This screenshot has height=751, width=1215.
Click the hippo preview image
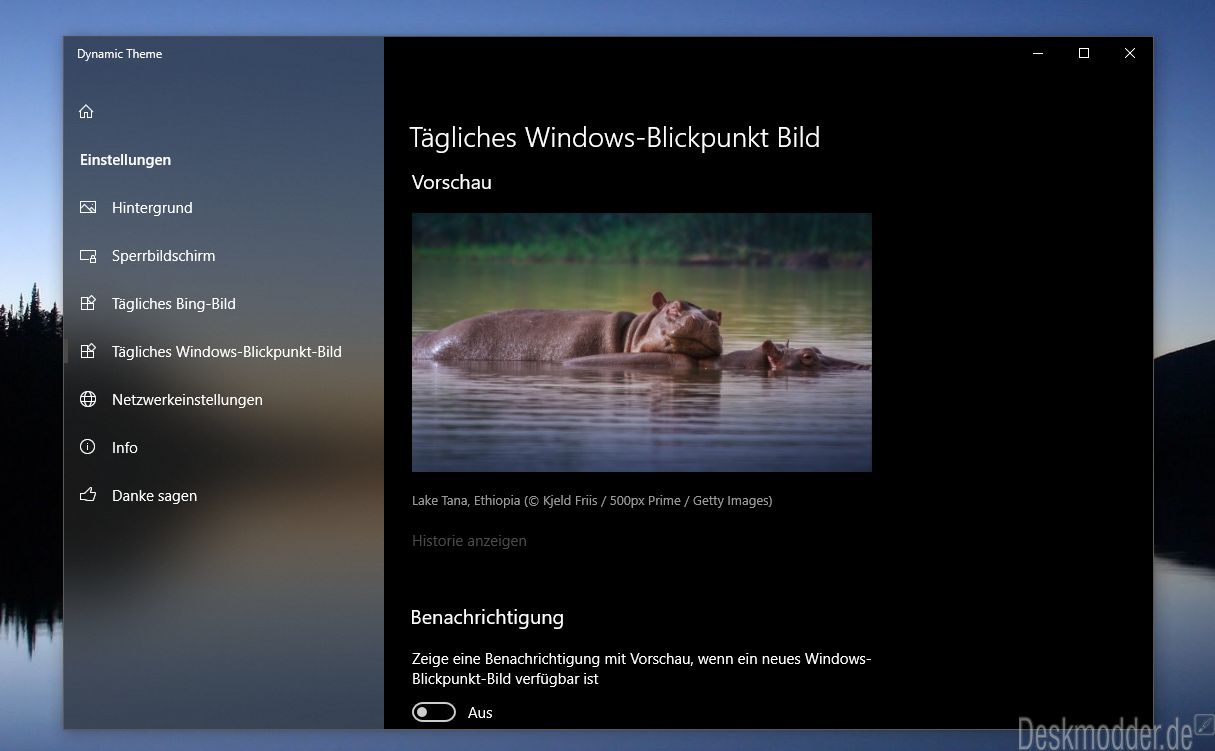point(642,342)
